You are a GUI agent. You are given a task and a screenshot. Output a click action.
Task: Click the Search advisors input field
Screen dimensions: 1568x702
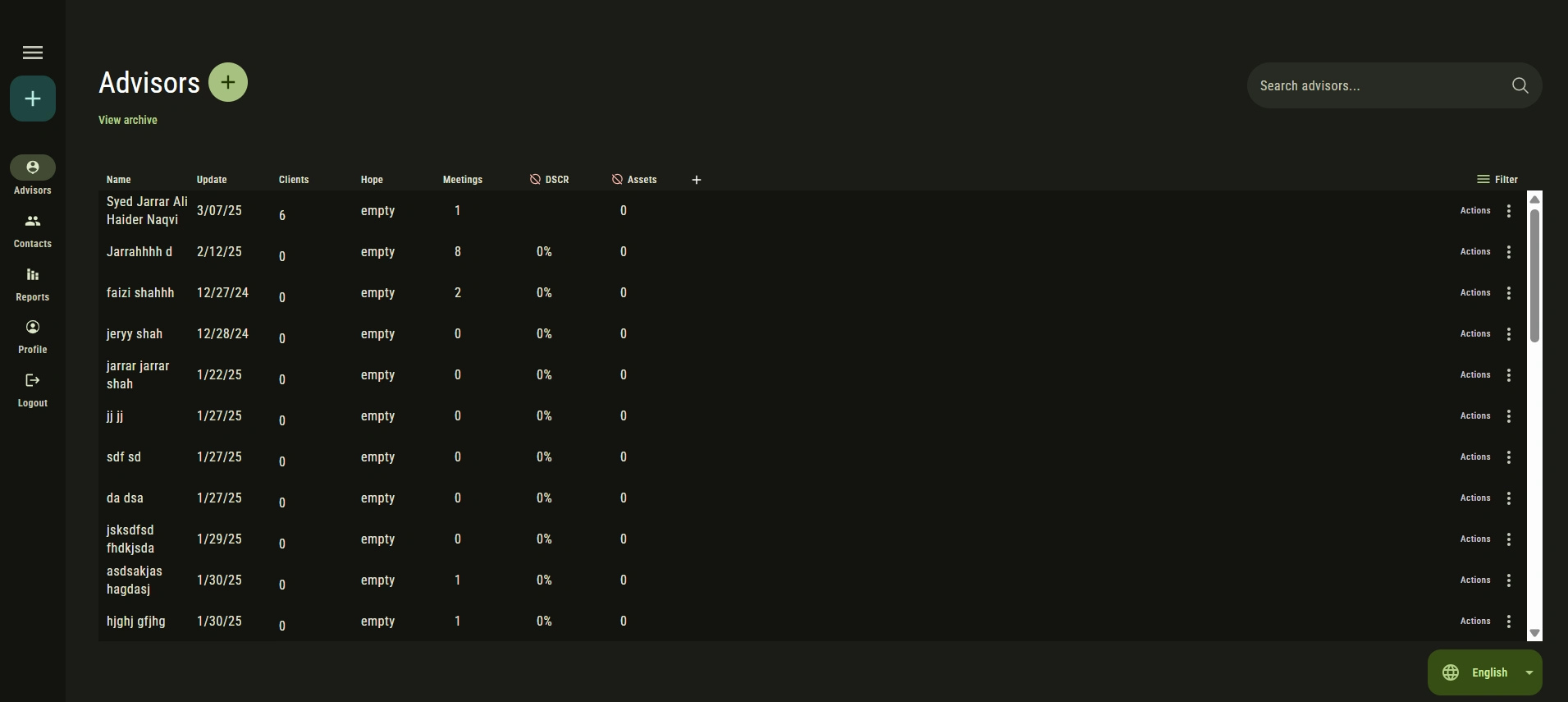[1378, 85]
